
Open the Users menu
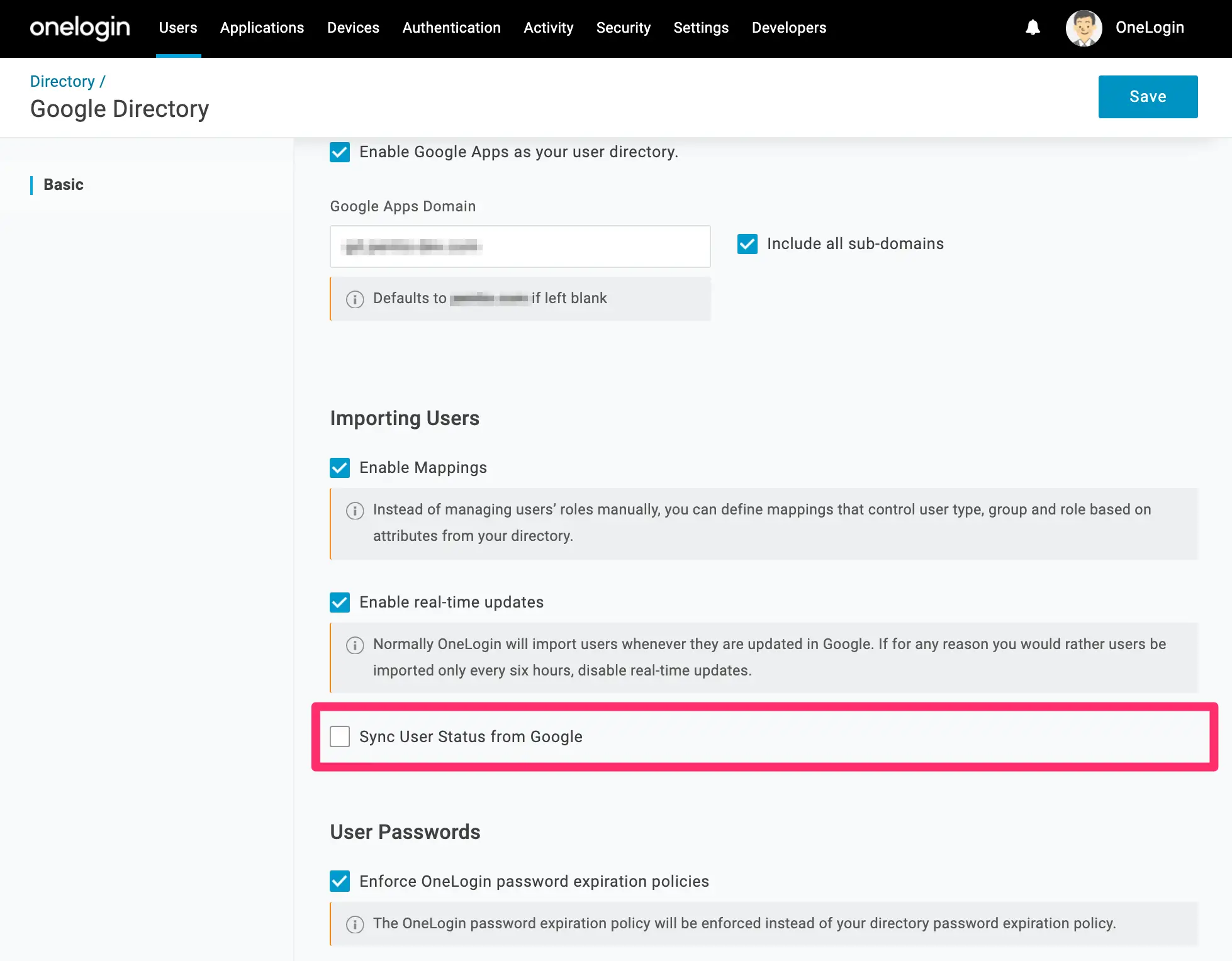178,28
